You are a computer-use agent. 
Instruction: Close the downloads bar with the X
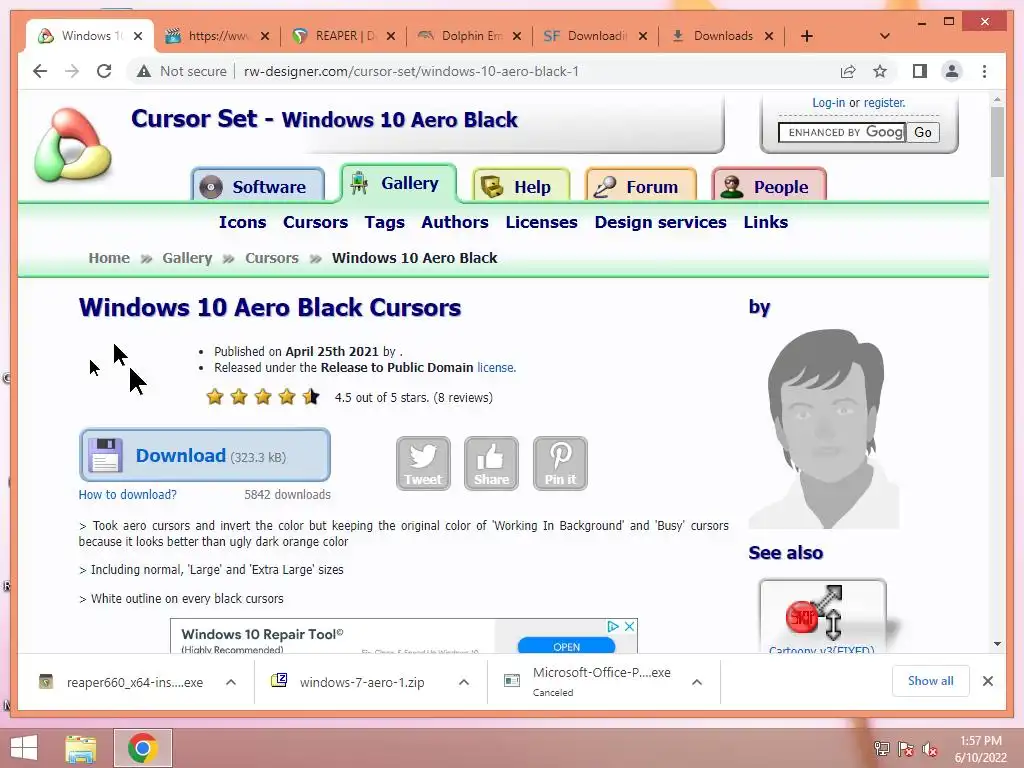(987, 681)
